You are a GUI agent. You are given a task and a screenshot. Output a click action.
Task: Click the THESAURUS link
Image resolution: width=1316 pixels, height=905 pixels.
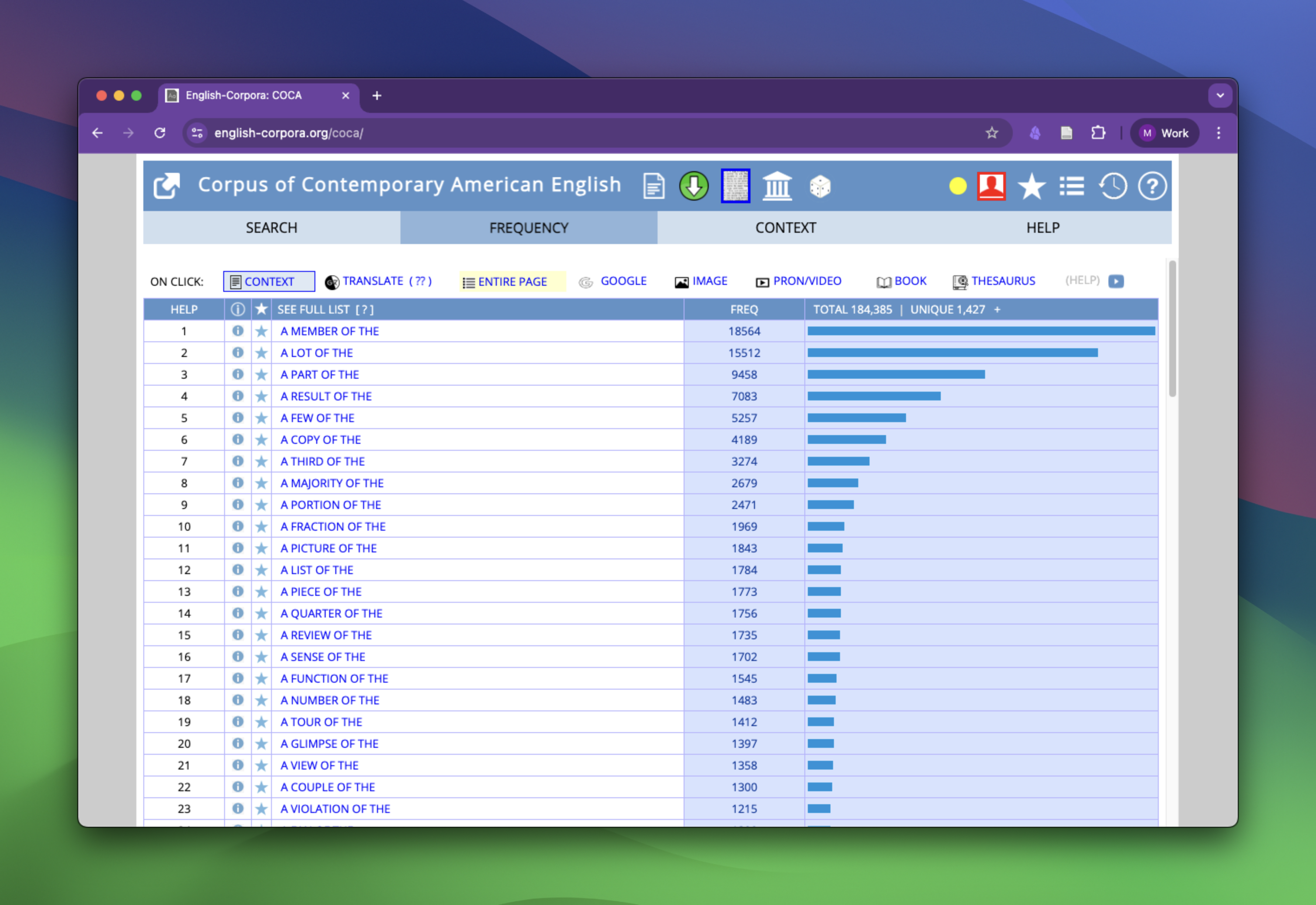coord(1002,281)
